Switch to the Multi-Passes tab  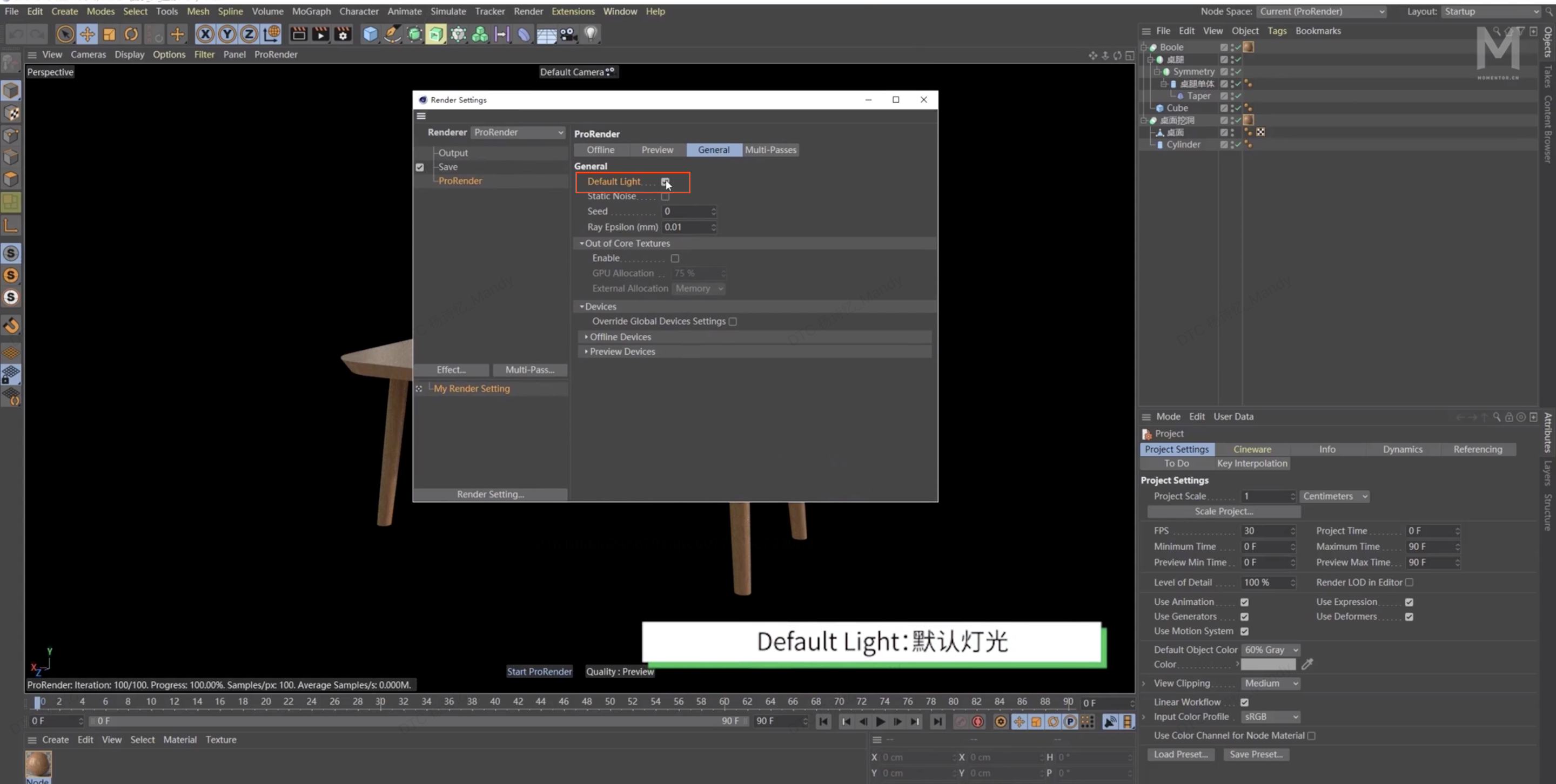tap(771, 149)
